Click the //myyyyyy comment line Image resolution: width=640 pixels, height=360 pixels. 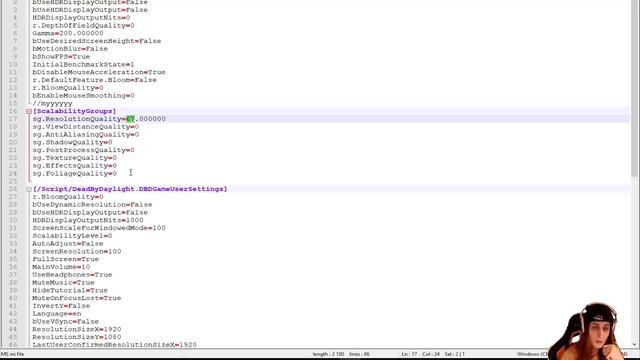[x=52, y=103]
